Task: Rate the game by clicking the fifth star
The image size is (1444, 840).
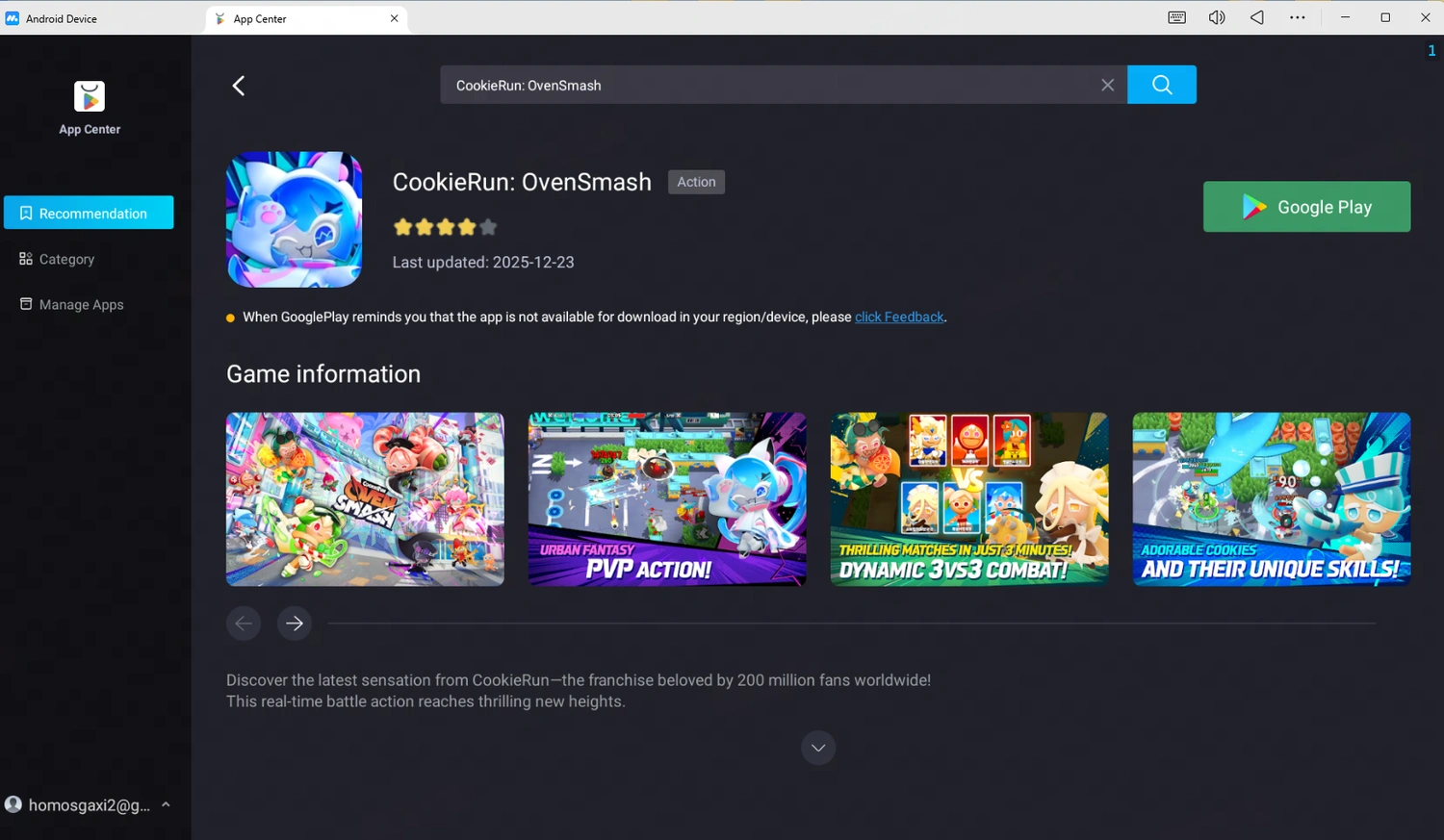Action: point(488,226)
